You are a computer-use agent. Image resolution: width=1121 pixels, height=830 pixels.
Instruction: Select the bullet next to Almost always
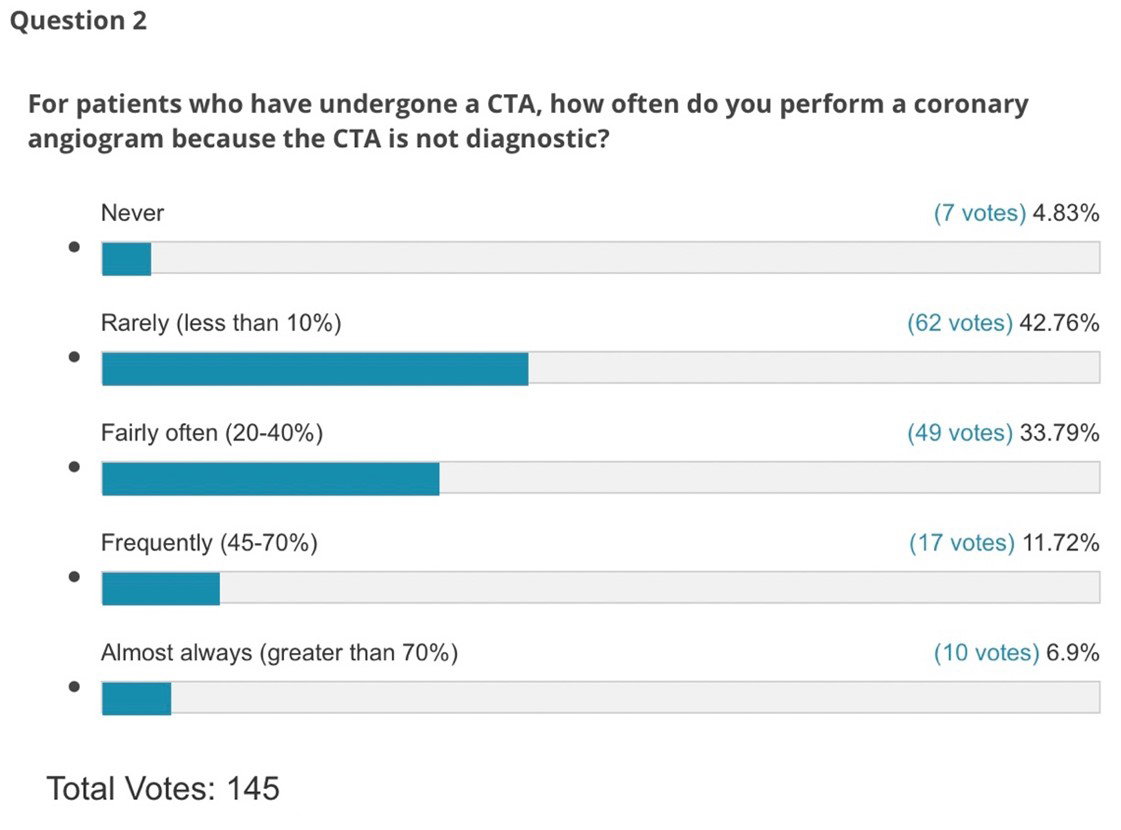click(x=74, y=687)
